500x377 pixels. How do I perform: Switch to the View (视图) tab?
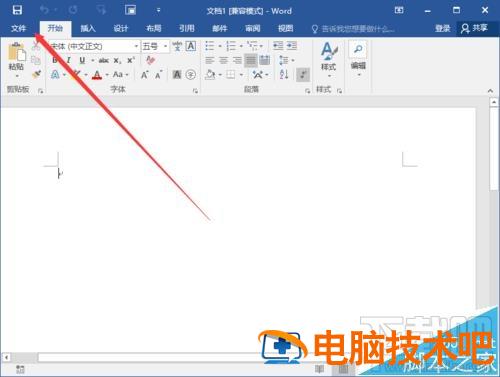click(x=286, y=29)
